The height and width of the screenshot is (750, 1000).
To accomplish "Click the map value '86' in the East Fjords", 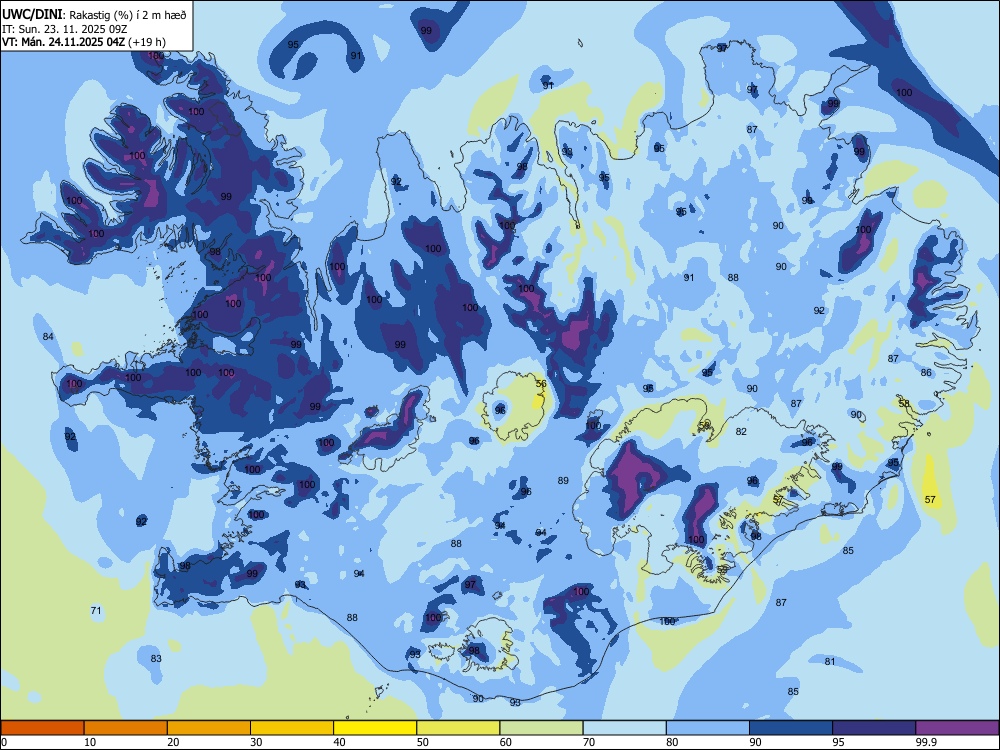I will point(926,372).
